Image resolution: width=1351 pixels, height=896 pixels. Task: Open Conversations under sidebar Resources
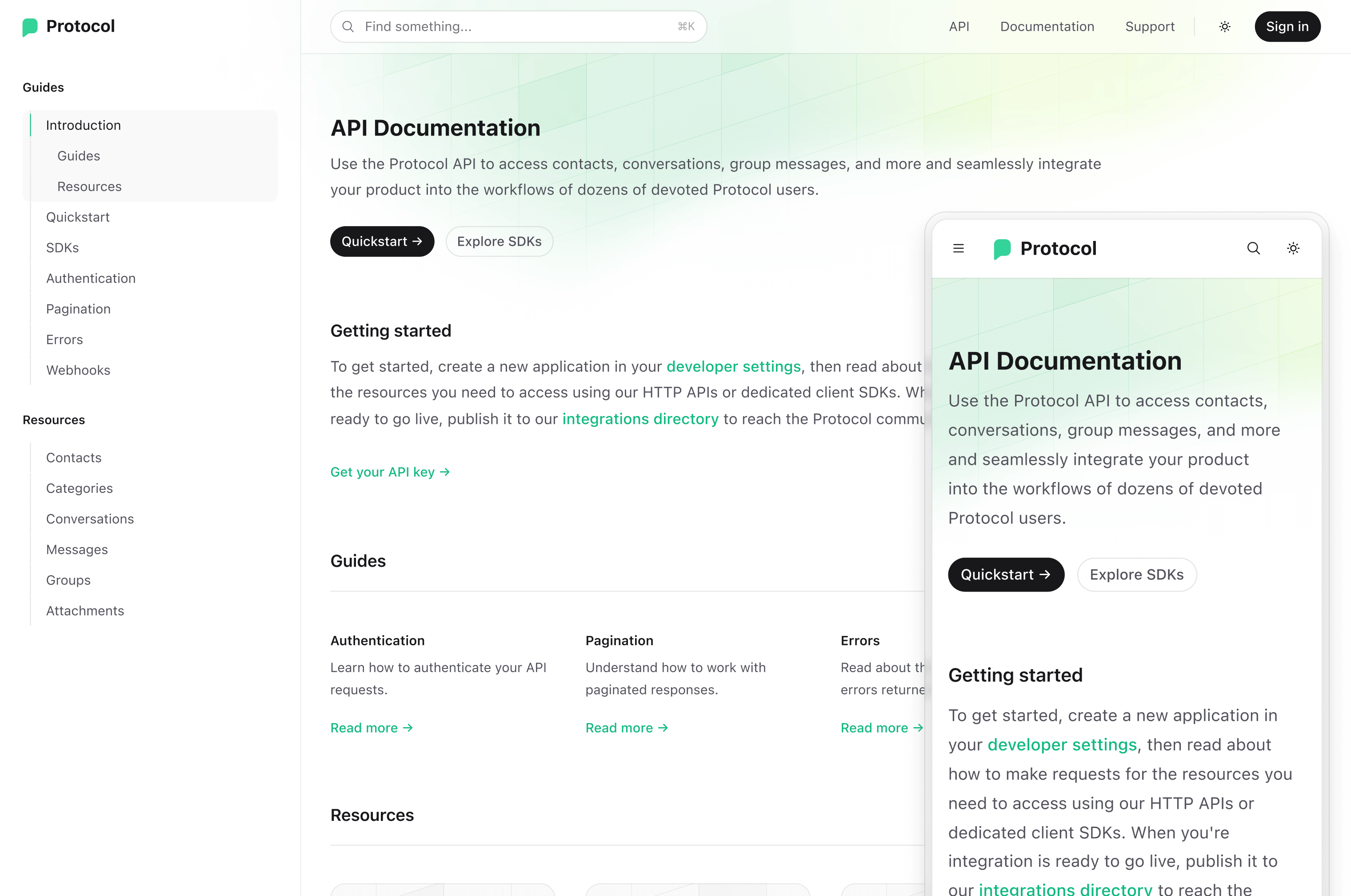pos(90,519)
